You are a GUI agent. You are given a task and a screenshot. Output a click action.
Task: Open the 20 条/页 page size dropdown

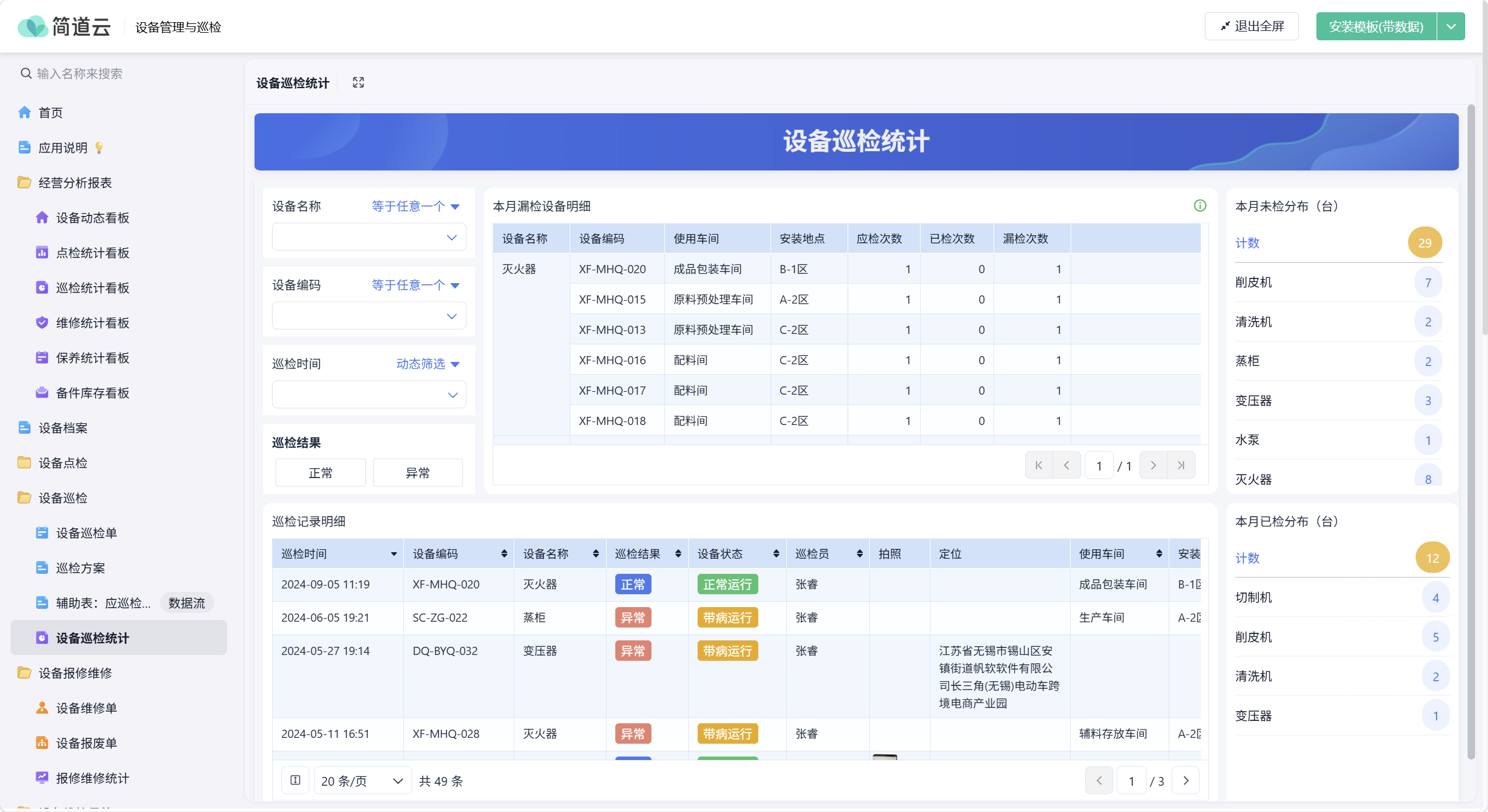pyautogui.click(x=362, y=780)
